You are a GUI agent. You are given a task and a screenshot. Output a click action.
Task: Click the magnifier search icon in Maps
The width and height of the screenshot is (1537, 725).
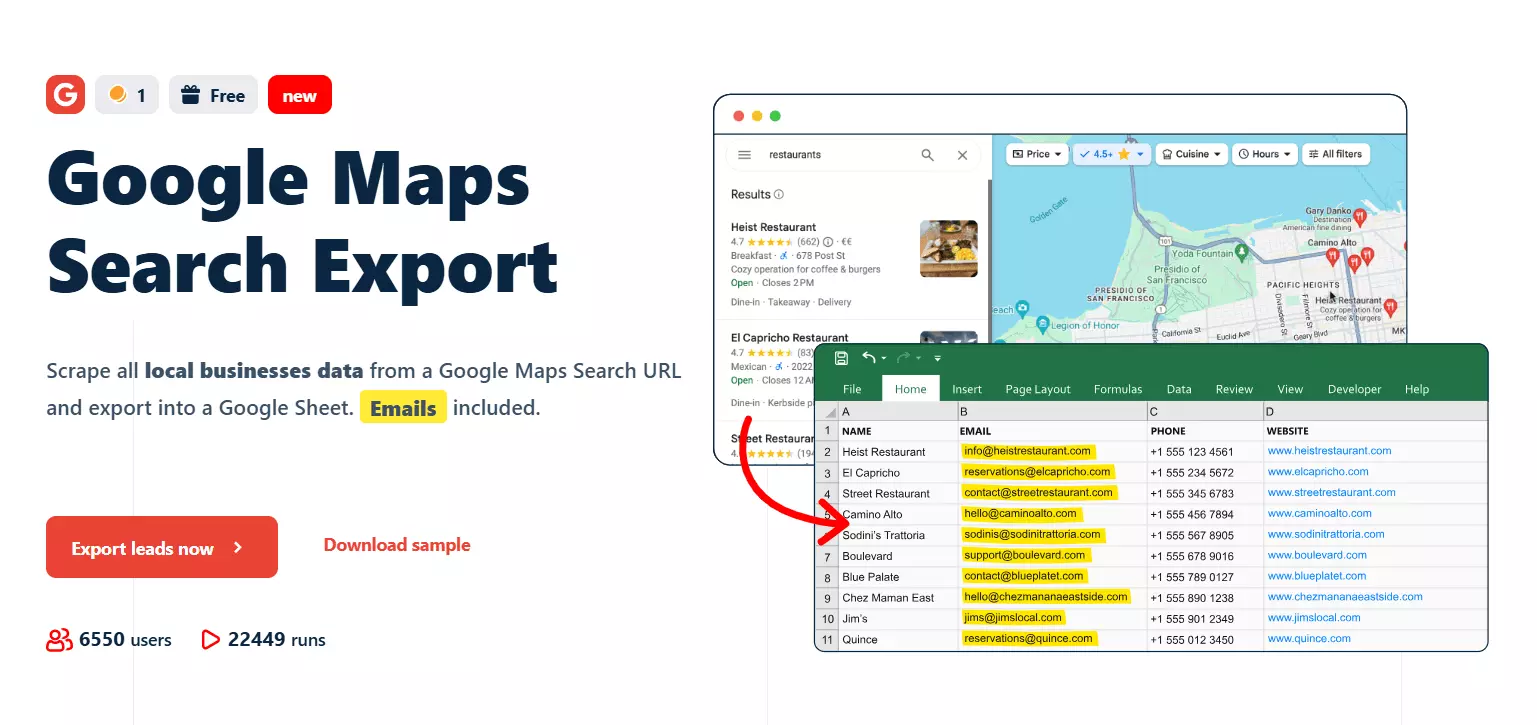point(928,155)
